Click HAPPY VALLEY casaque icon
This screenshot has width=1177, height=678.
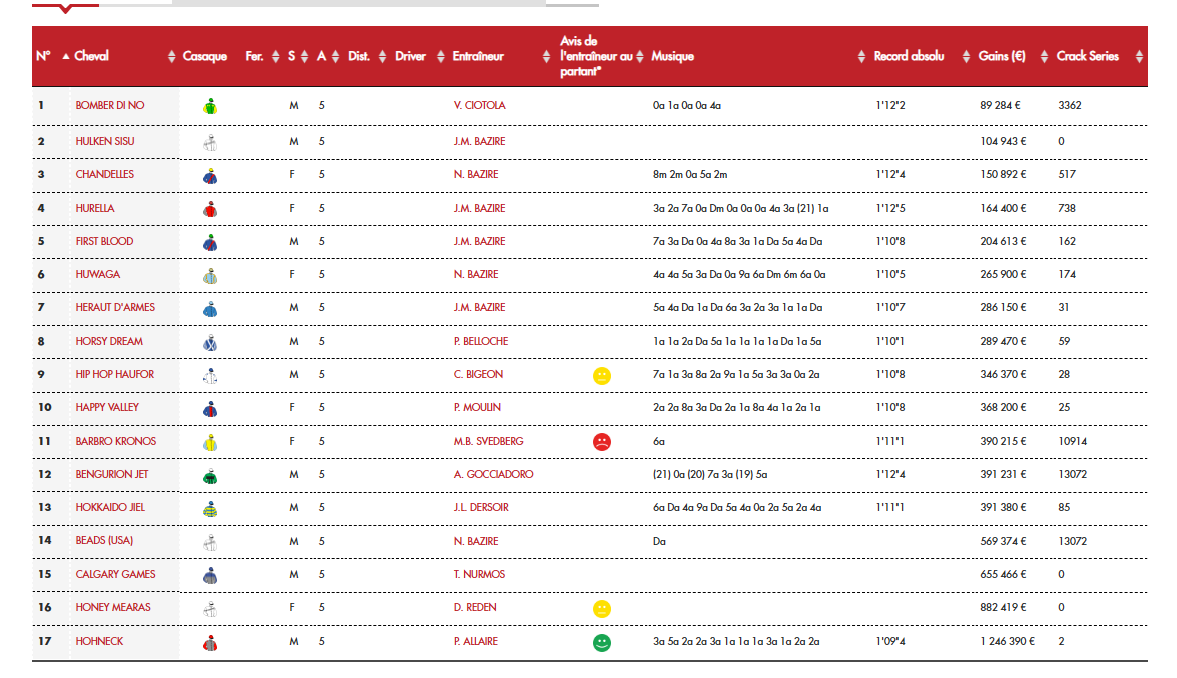tap(210, 409)
